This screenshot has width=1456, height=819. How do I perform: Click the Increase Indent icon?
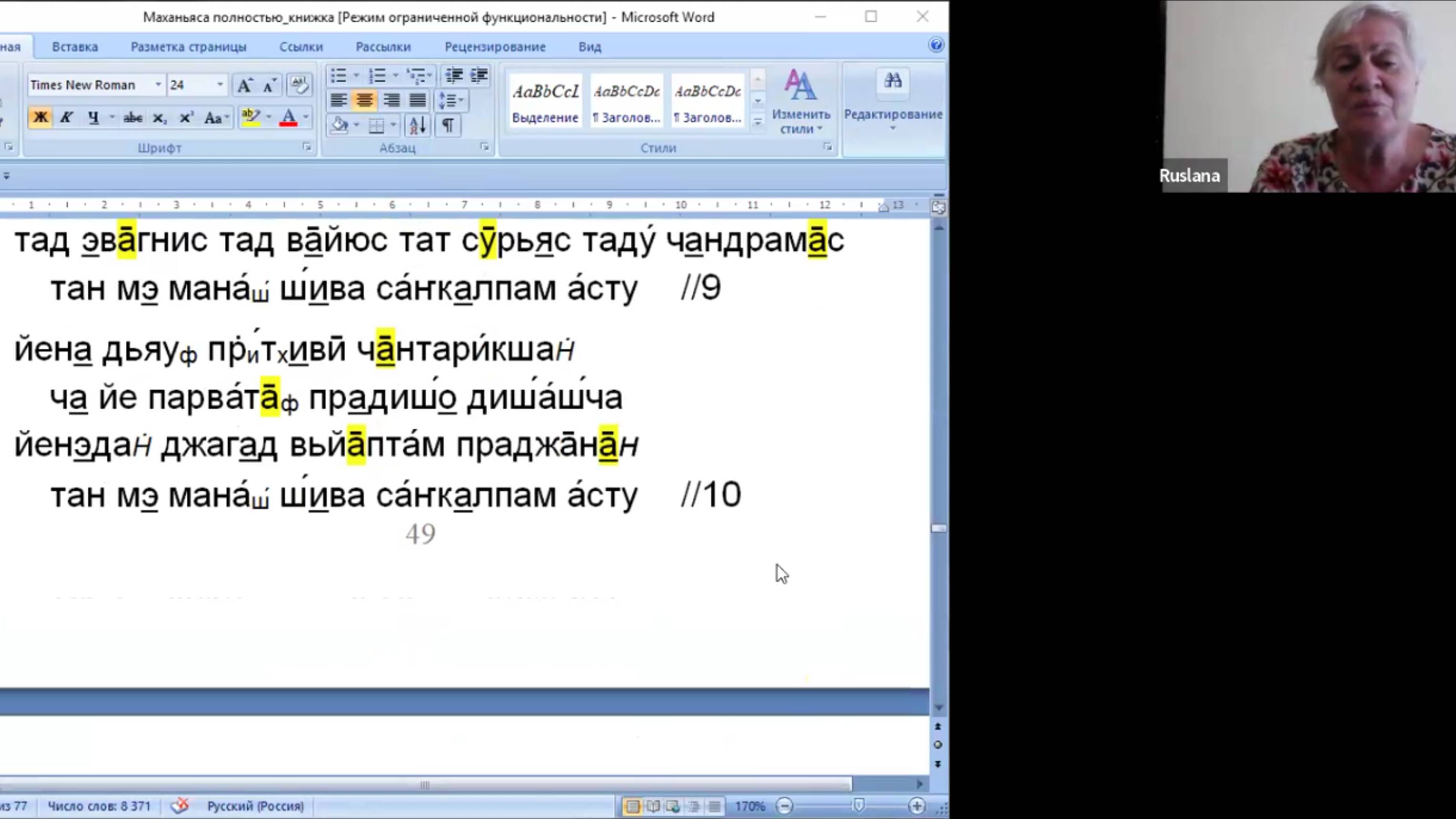click(479, 75)
